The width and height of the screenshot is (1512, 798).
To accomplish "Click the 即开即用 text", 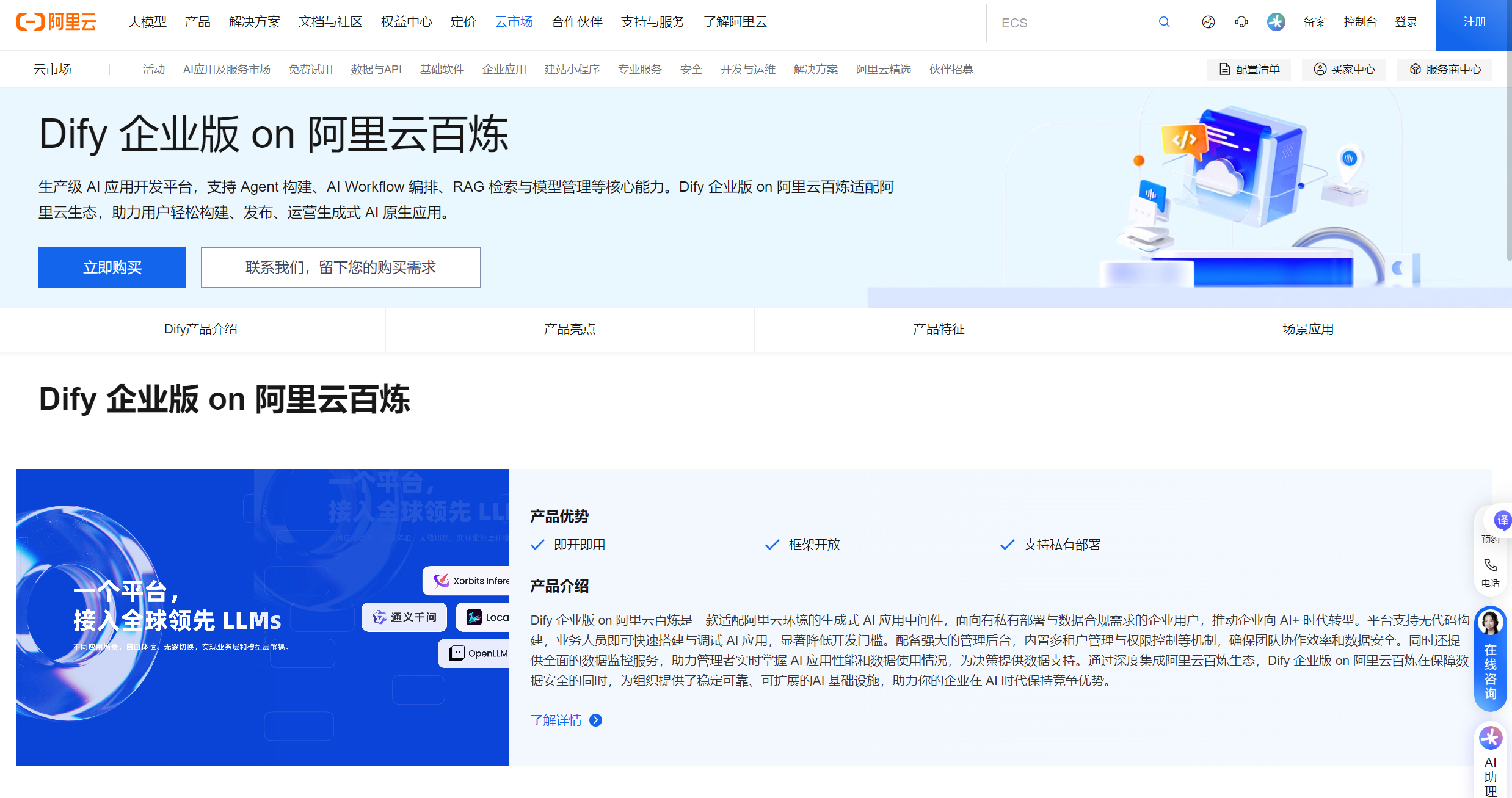I will (580, 545).
